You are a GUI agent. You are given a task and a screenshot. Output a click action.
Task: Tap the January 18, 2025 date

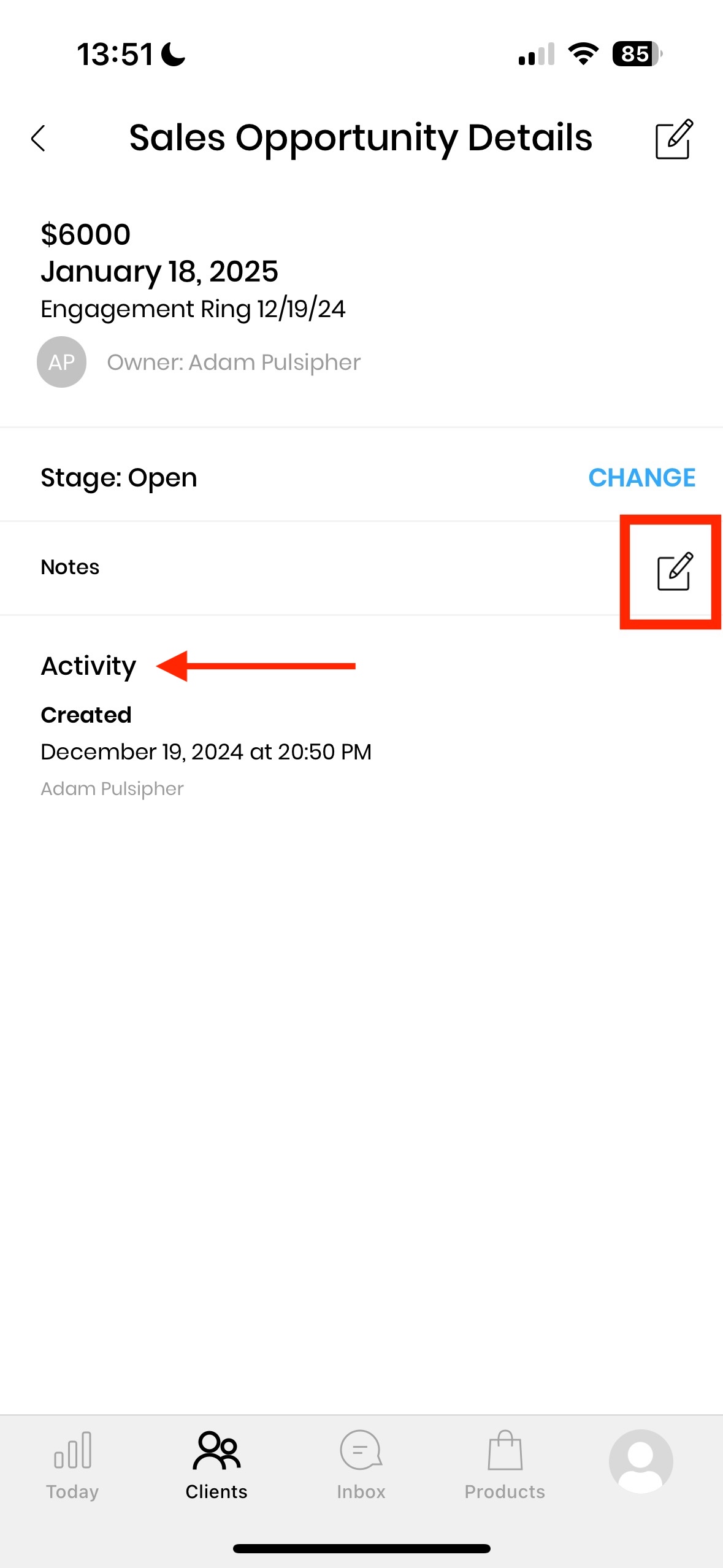click(159, 272)
